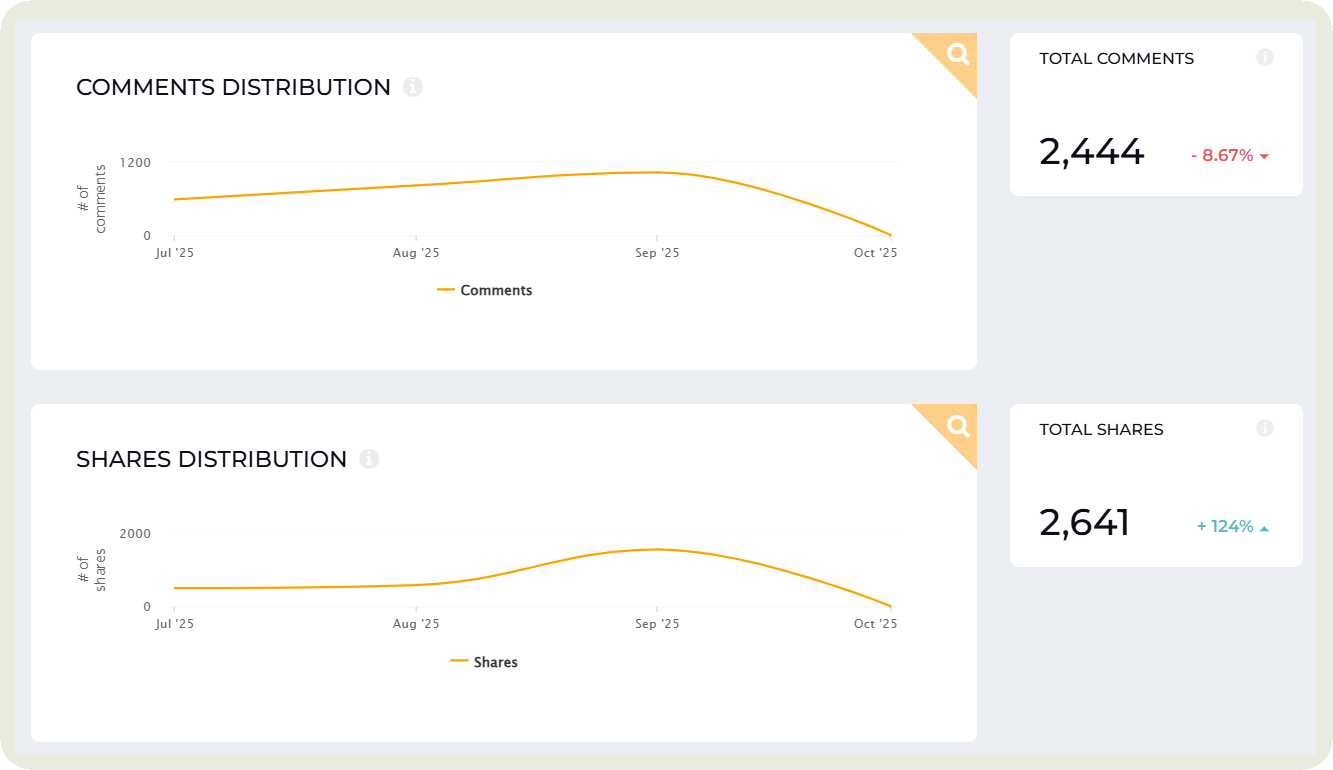Viewport: 1333px width, 770px height.
Task: Click the Shares Distribution heading
Action: tap(211, 459)
